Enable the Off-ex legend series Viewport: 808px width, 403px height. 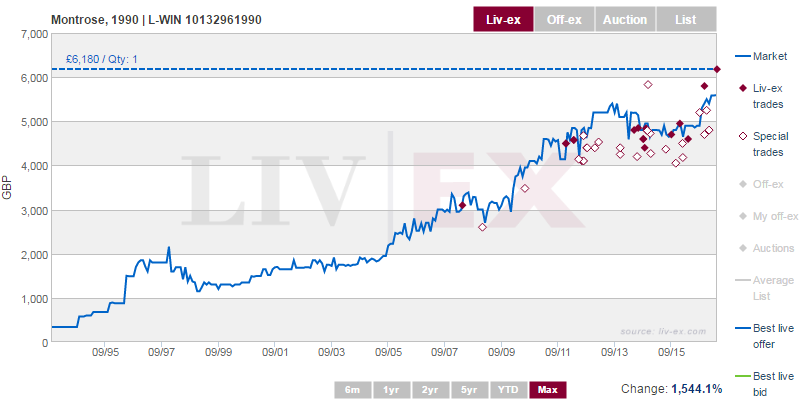(761, 184)
